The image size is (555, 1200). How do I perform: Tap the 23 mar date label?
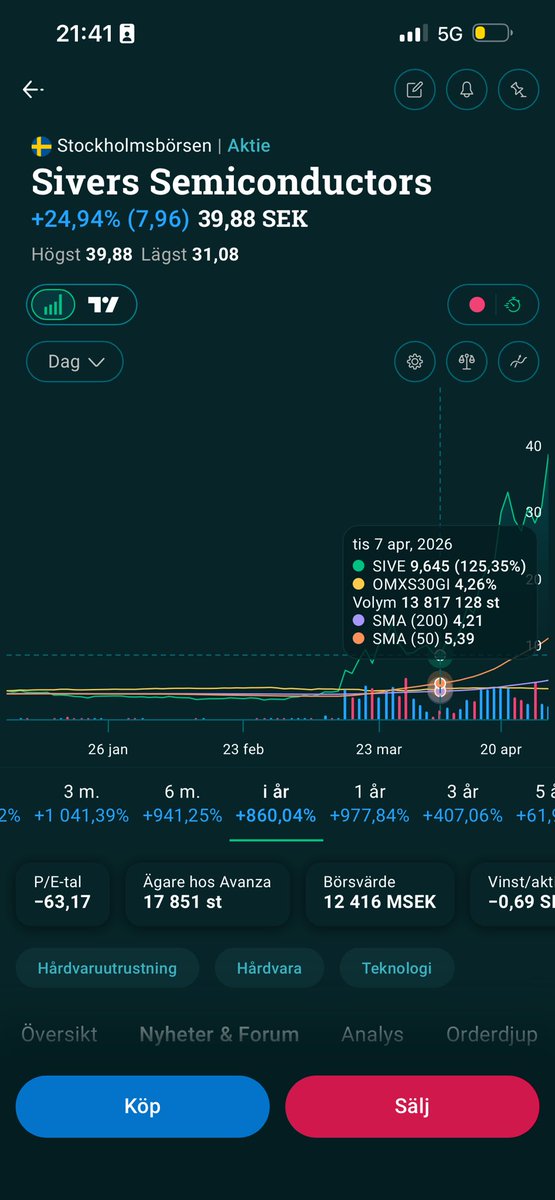click(378, 750)
